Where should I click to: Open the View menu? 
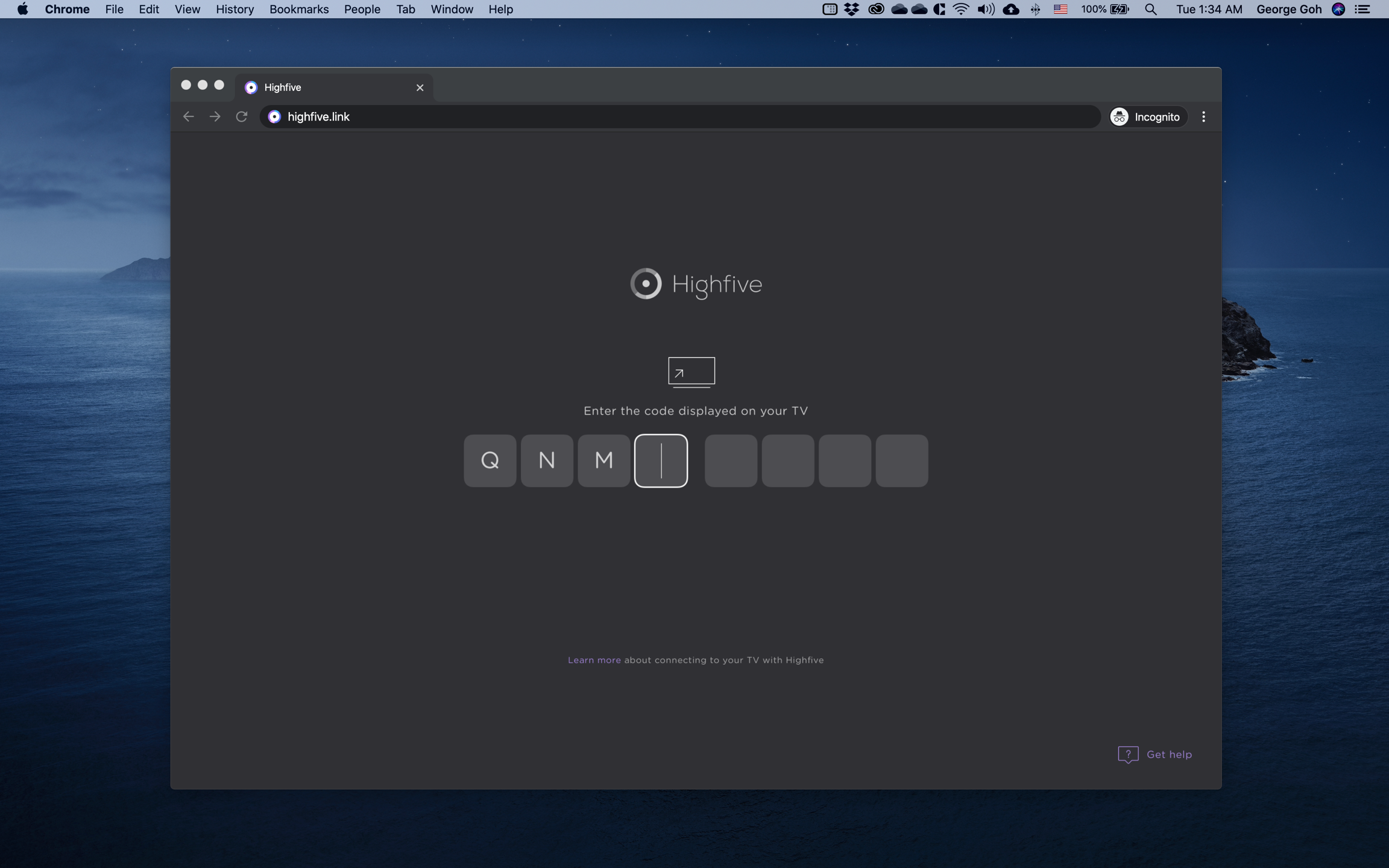tap(187, 9)
